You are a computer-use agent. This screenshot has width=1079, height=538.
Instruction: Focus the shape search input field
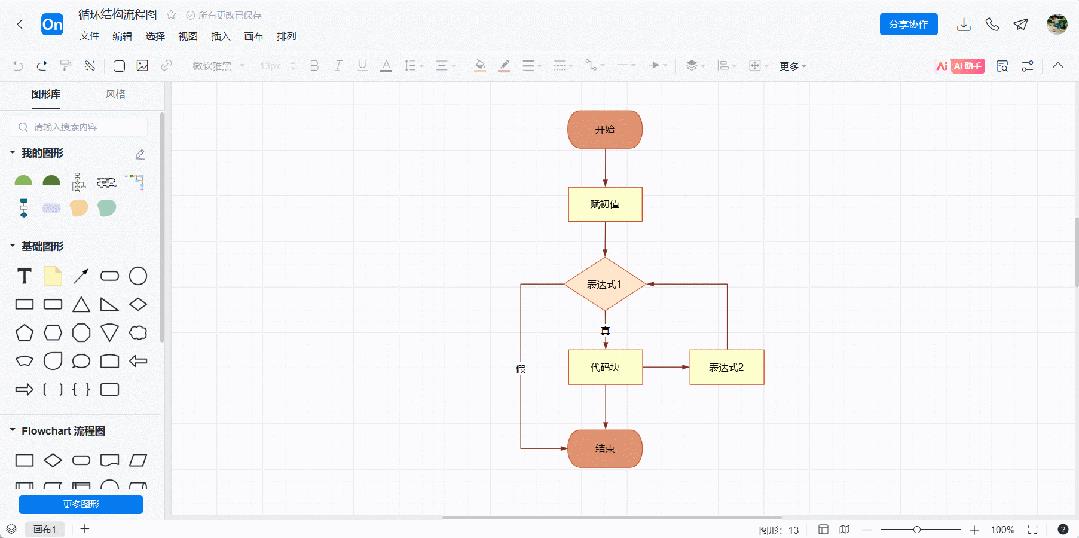(x=81, y=127)
